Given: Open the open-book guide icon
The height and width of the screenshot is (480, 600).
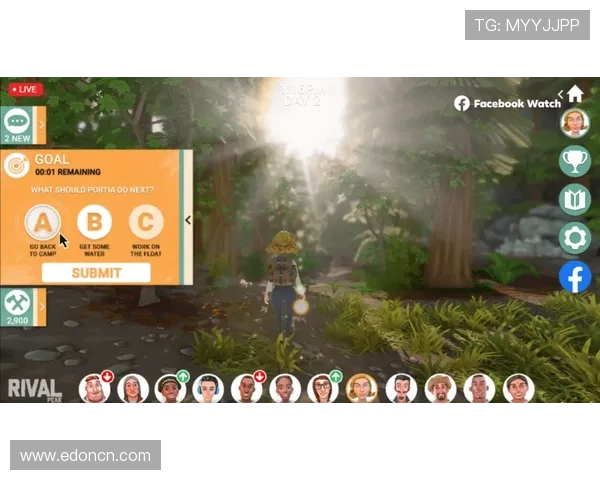Looking at the screenshot, I should coord(575,199).
